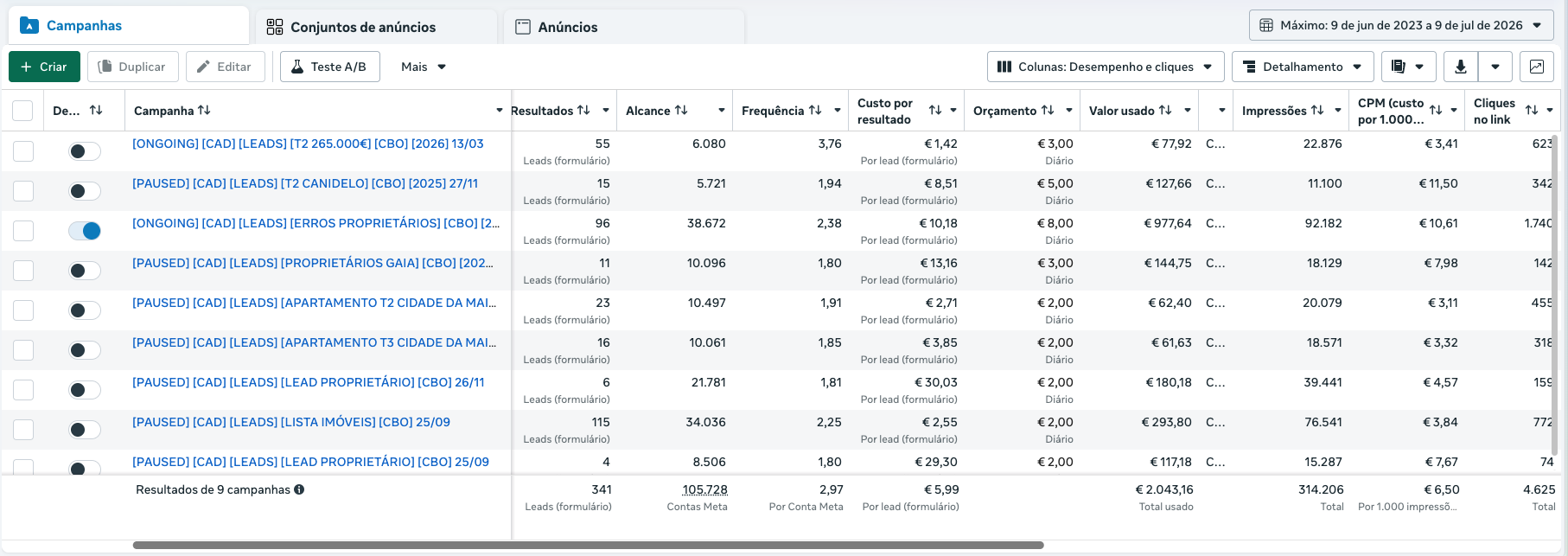
Task: Click the horizontal table scrollbar
Action: (588, 546)
